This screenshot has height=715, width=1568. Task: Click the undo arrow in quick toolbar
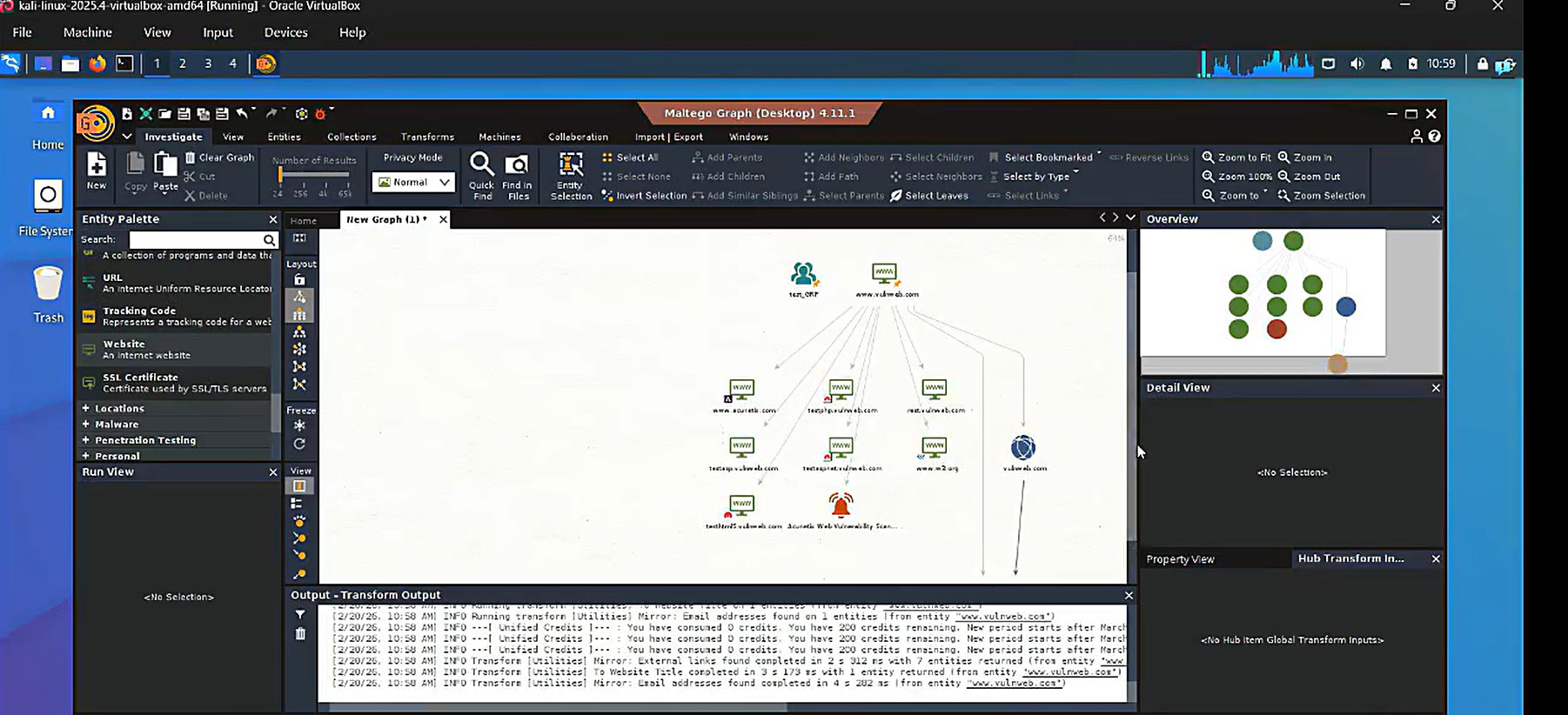pos(242,113)
